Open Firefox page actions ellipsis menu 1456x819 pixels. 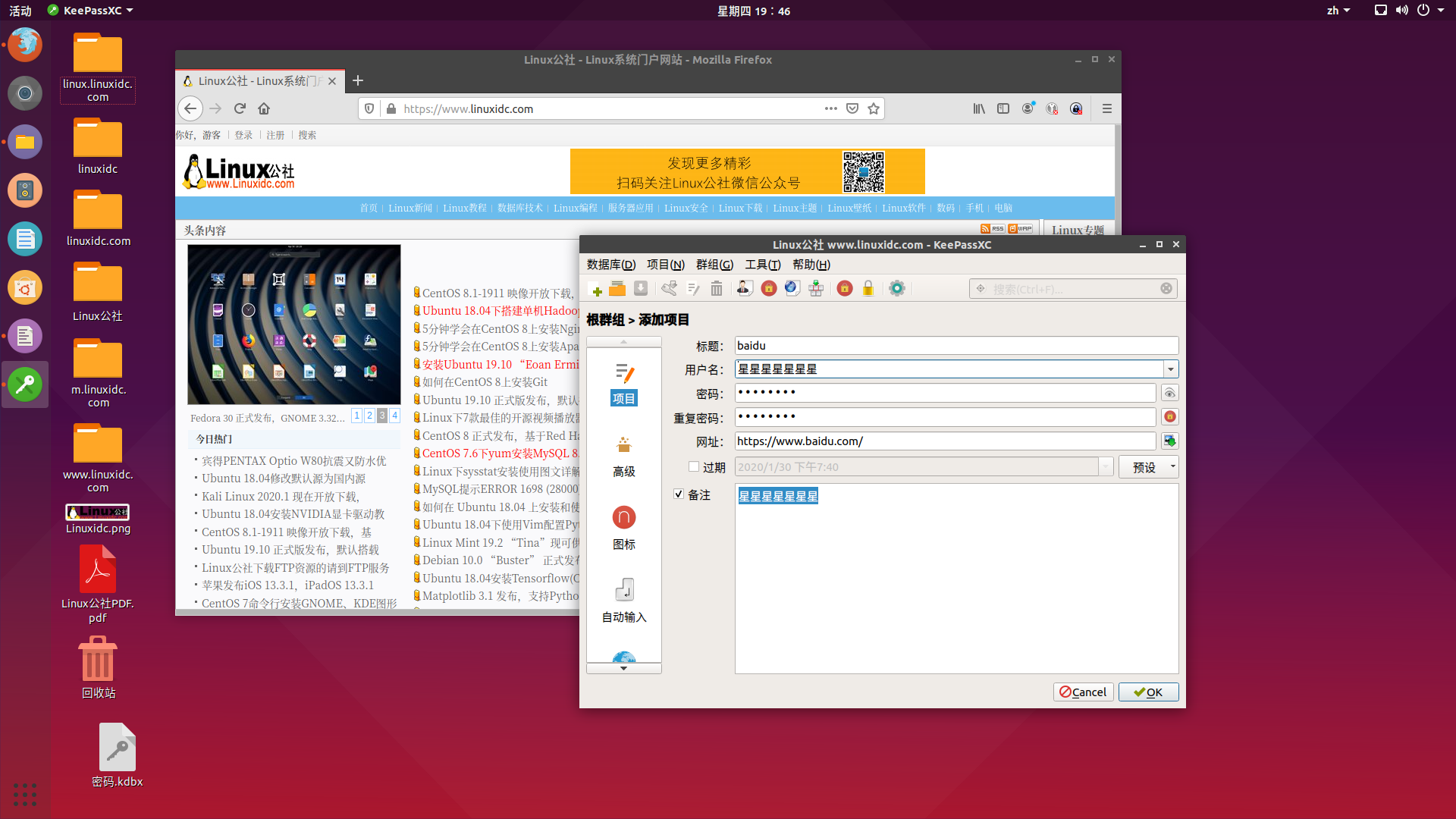pos(831,108)
